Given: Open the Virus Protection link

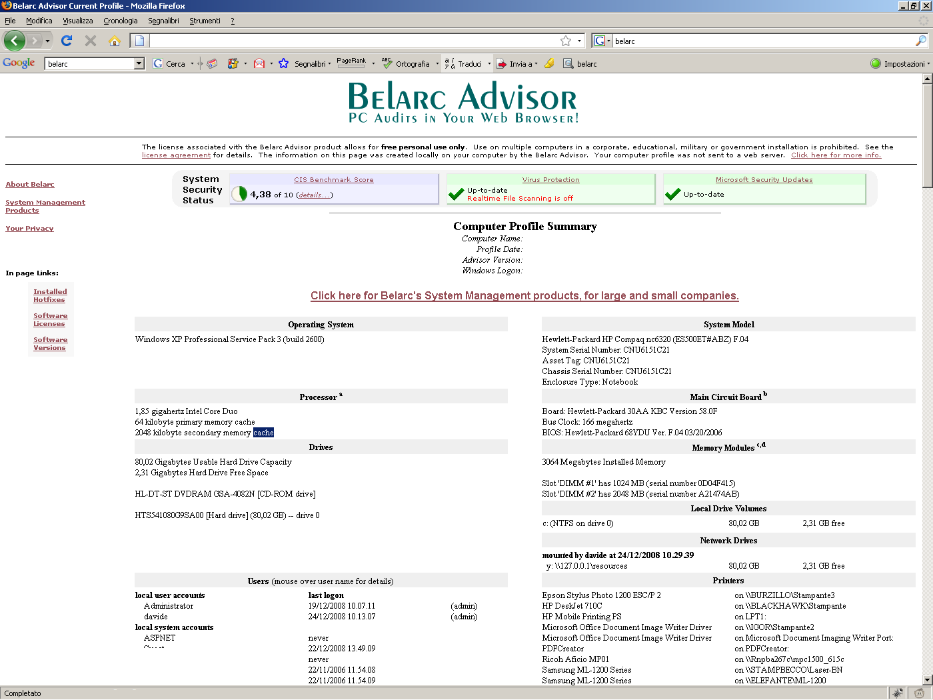Looking at the screenshot, I should [x=550, y=180].
